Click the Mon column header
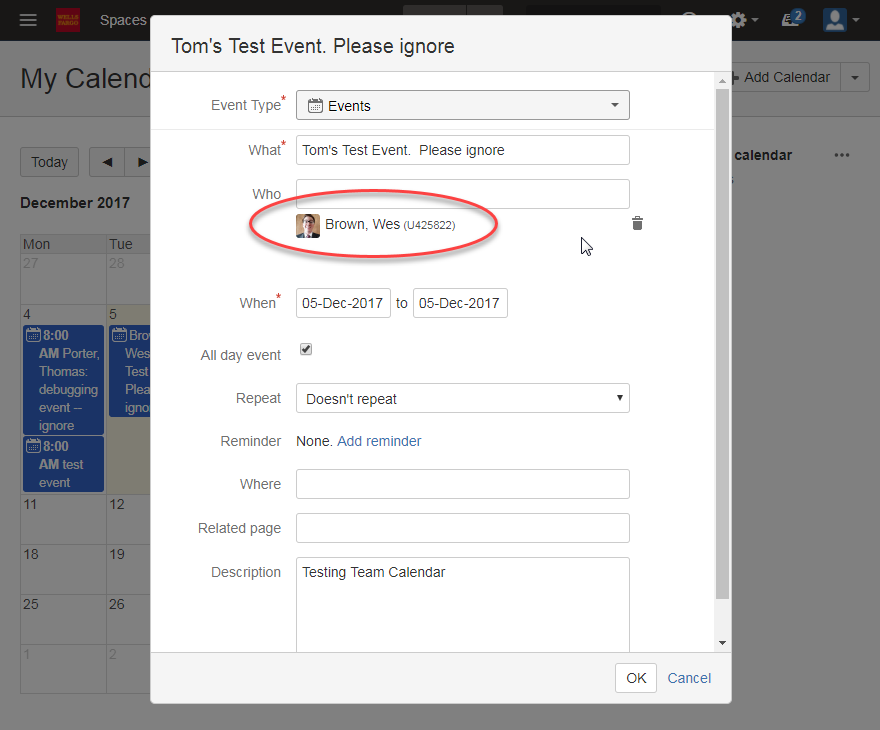 pos(63,244)
